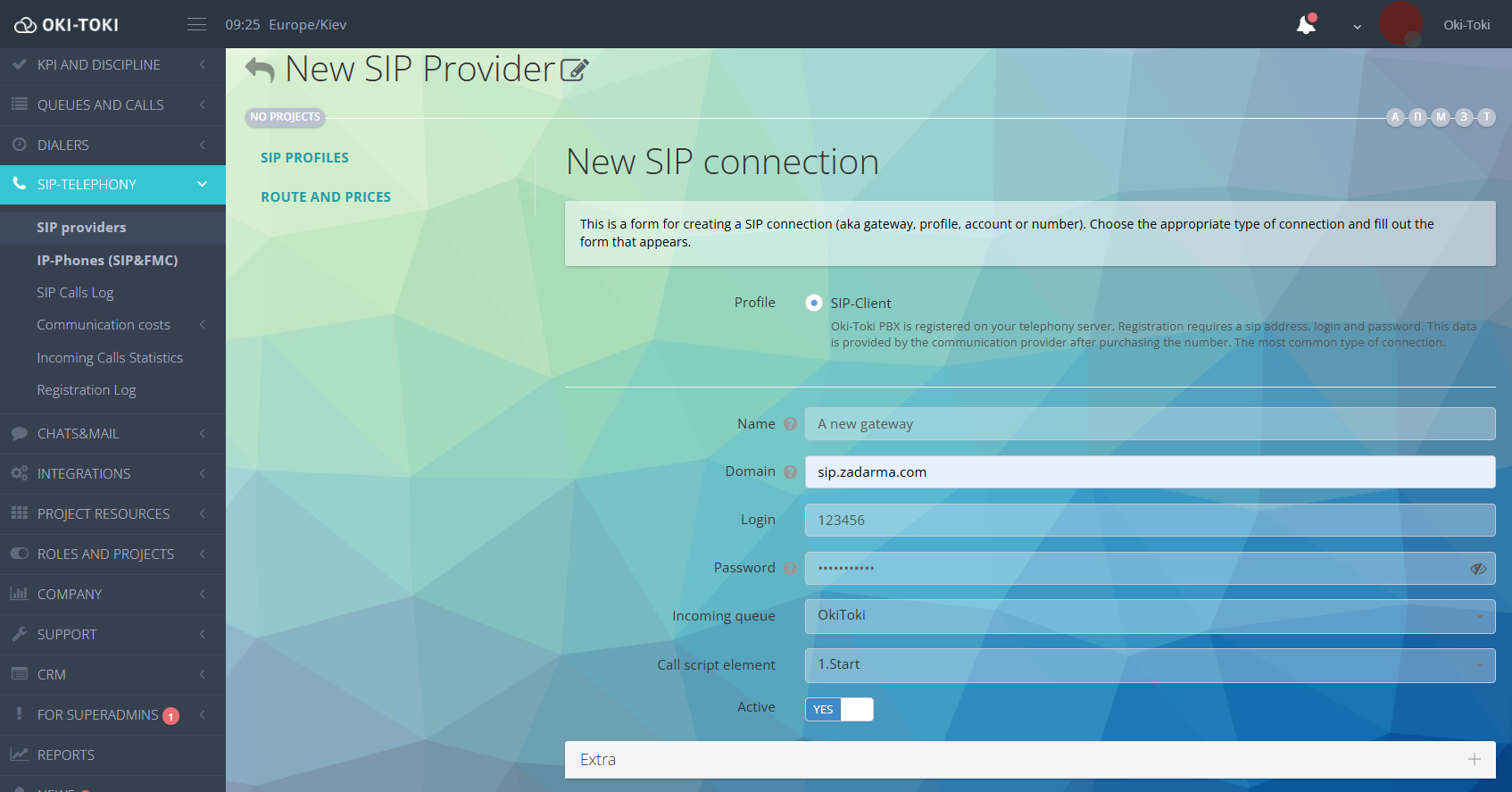Open SIP Calls Log in sidebar
1512x792 pixels.
click(x=75, y=293)
